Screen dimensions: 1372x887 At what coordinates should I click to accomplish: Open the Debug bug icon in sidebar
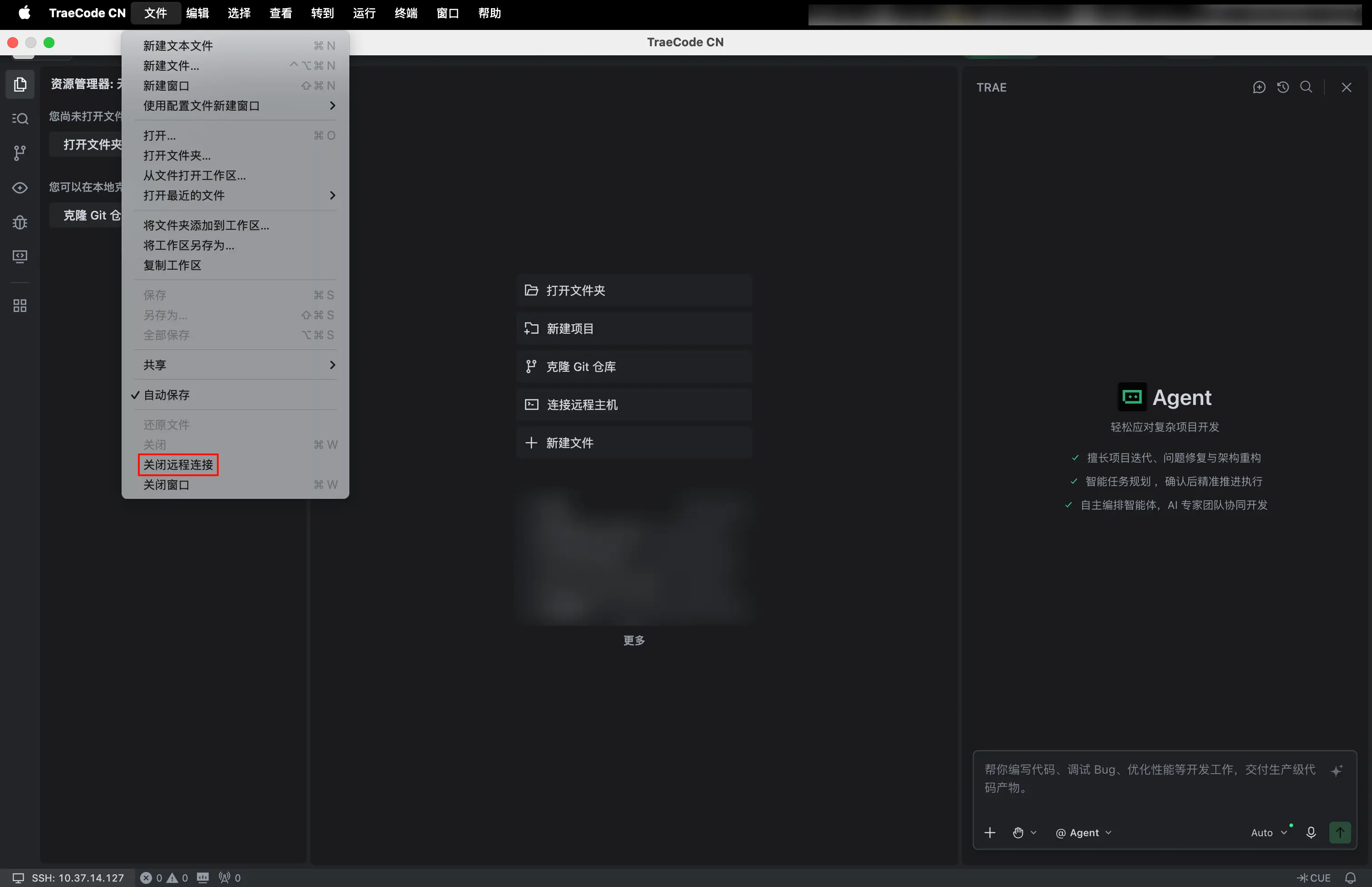pos(20,222)
